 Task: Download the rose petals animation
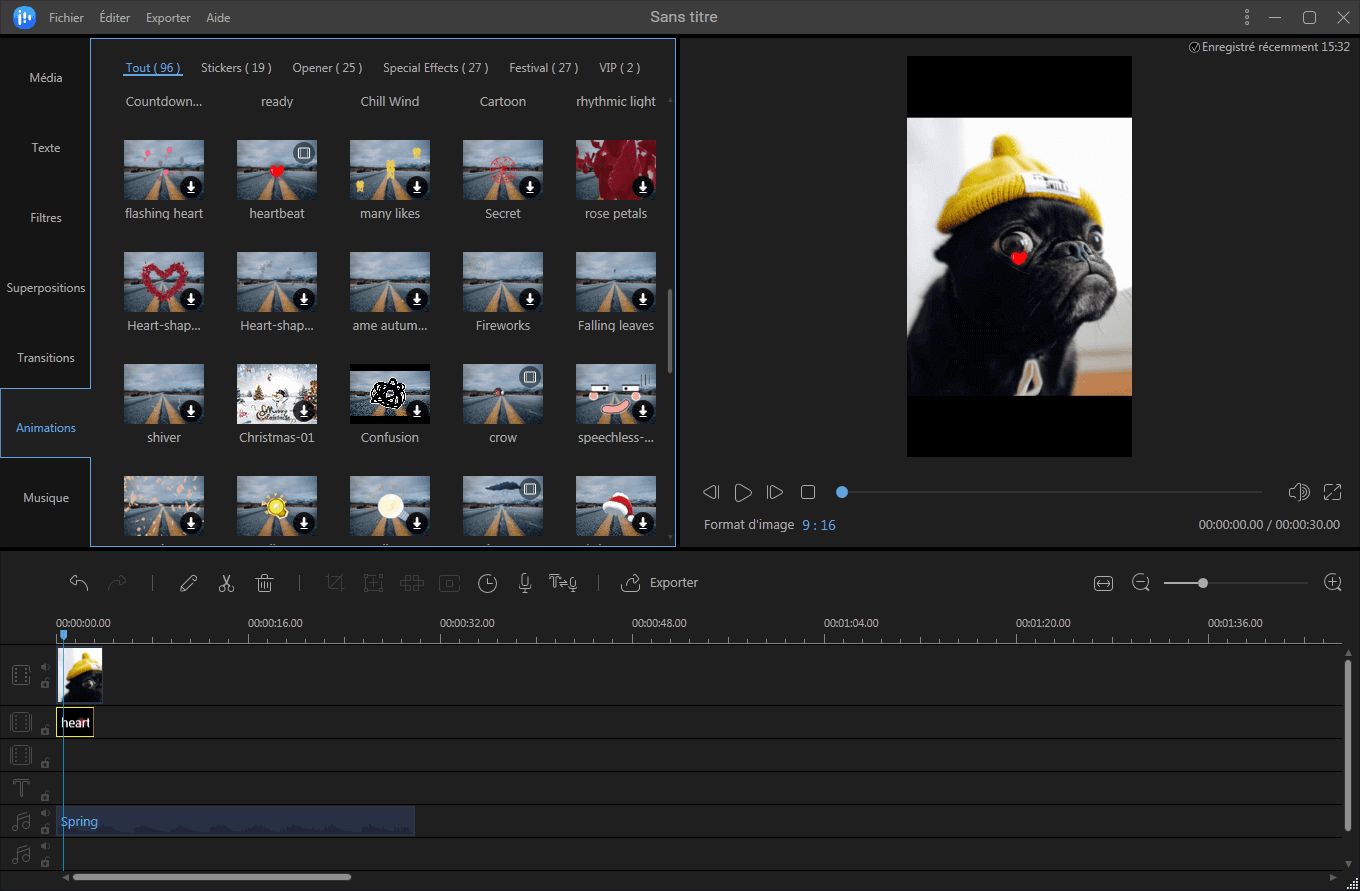pyautogui.click(x=643, y=187)
